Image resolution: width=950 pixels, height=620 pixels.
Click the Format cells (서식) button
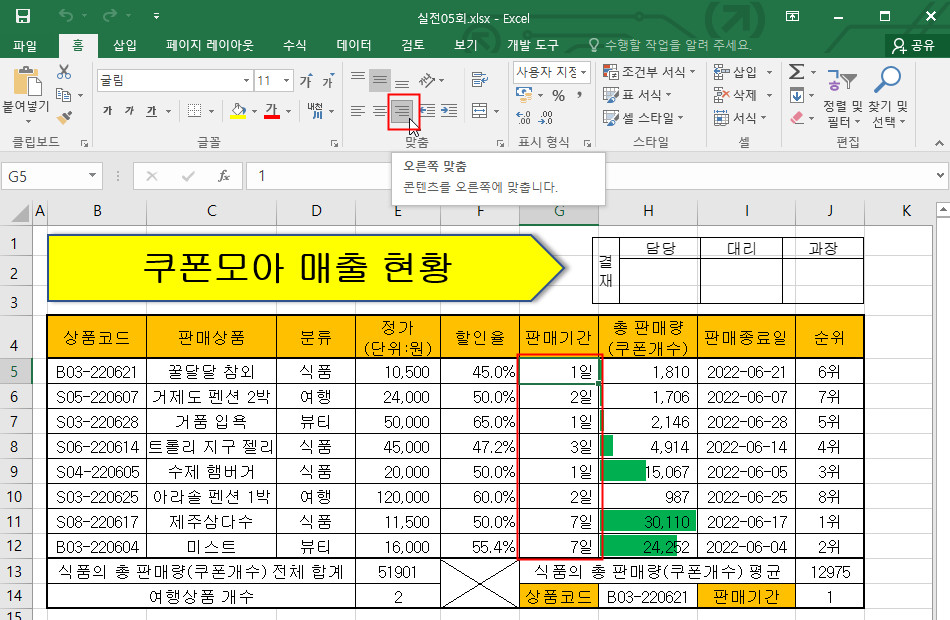pyautogui.click(x=740, y=118)
